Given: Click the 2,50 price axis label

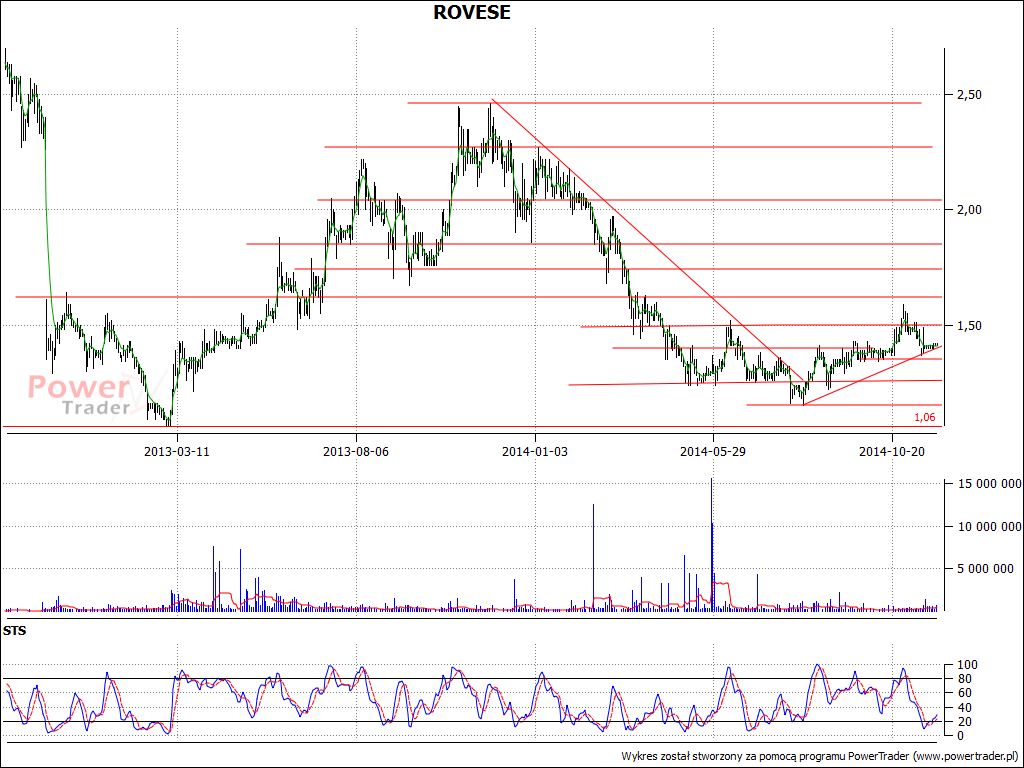Looking at the screenshot, I should click(968, 95).
